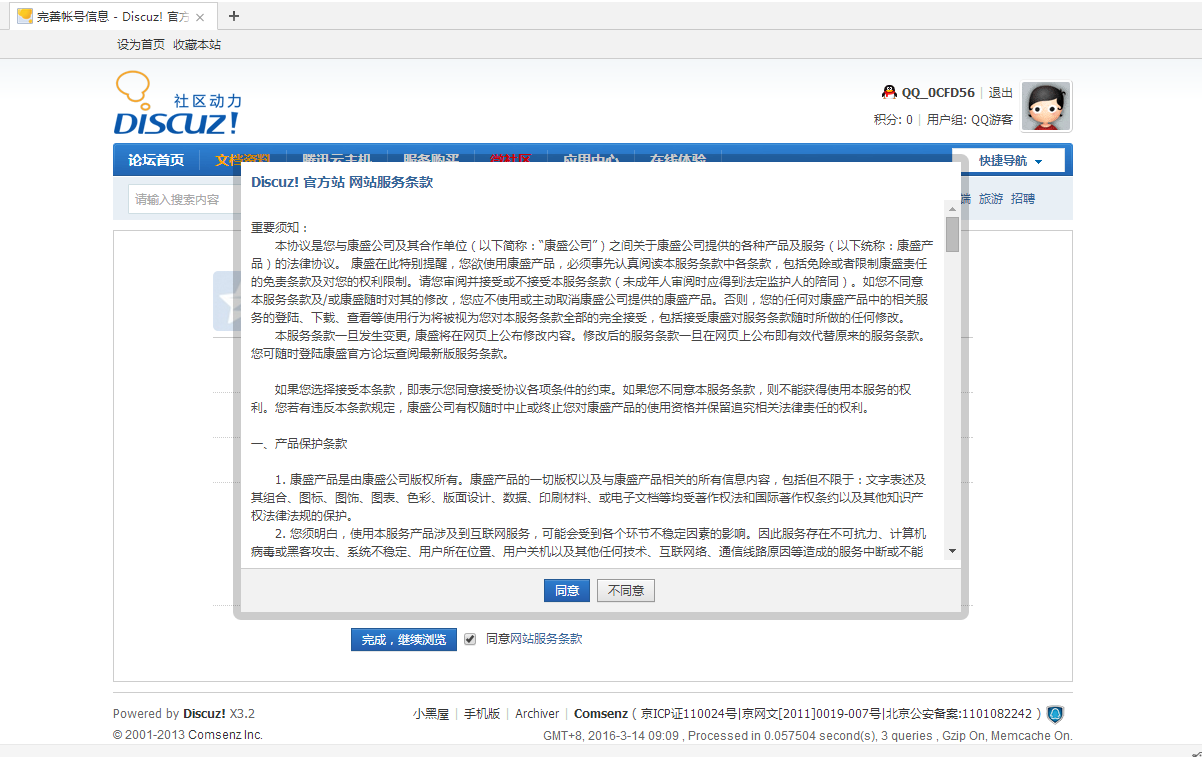Open a new browser tab
This screenshot has height=757, width=1202.
pyautogui.click(x=234, y=15)
